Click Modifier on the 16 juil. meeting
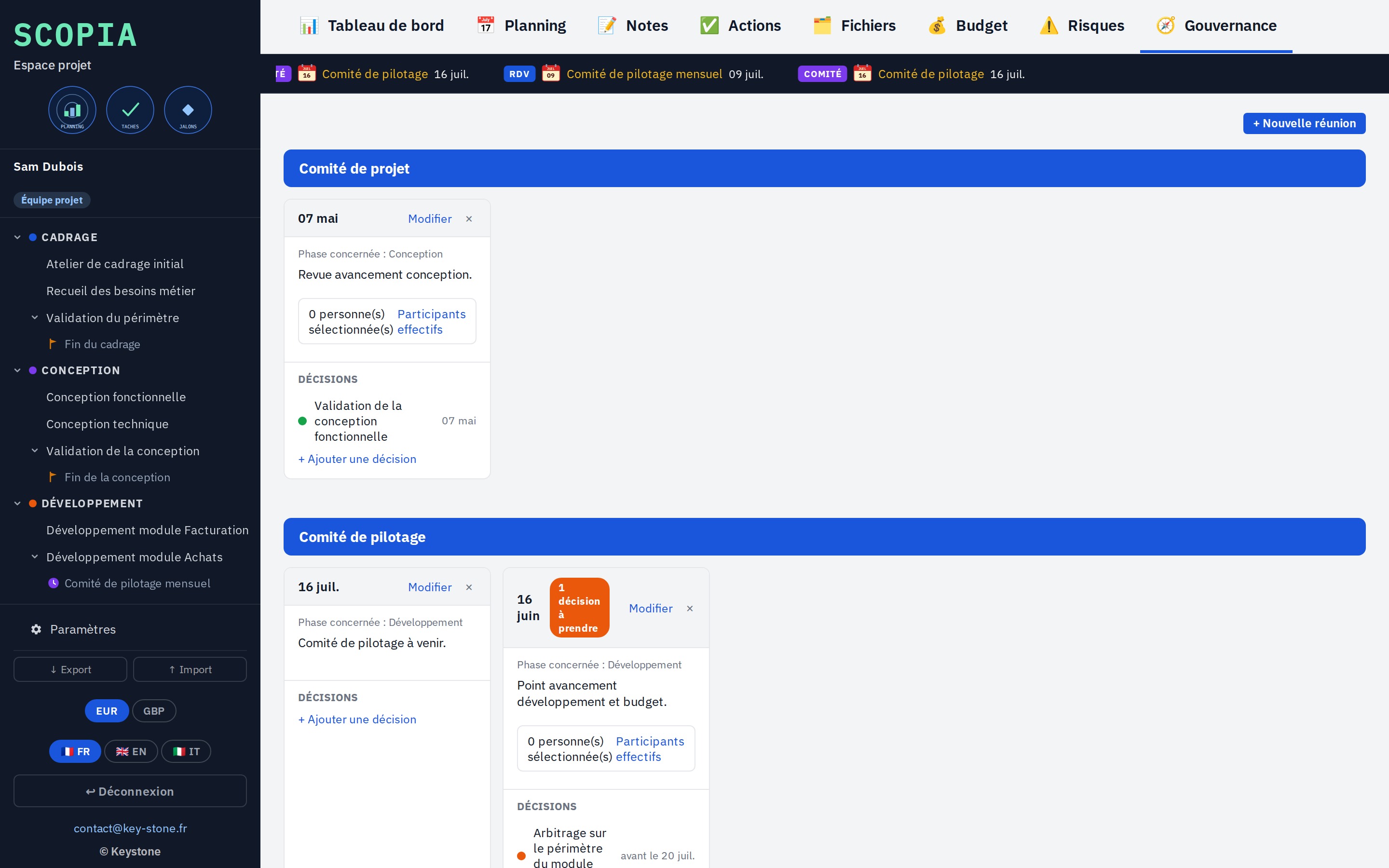 click(x=429, y=587)
